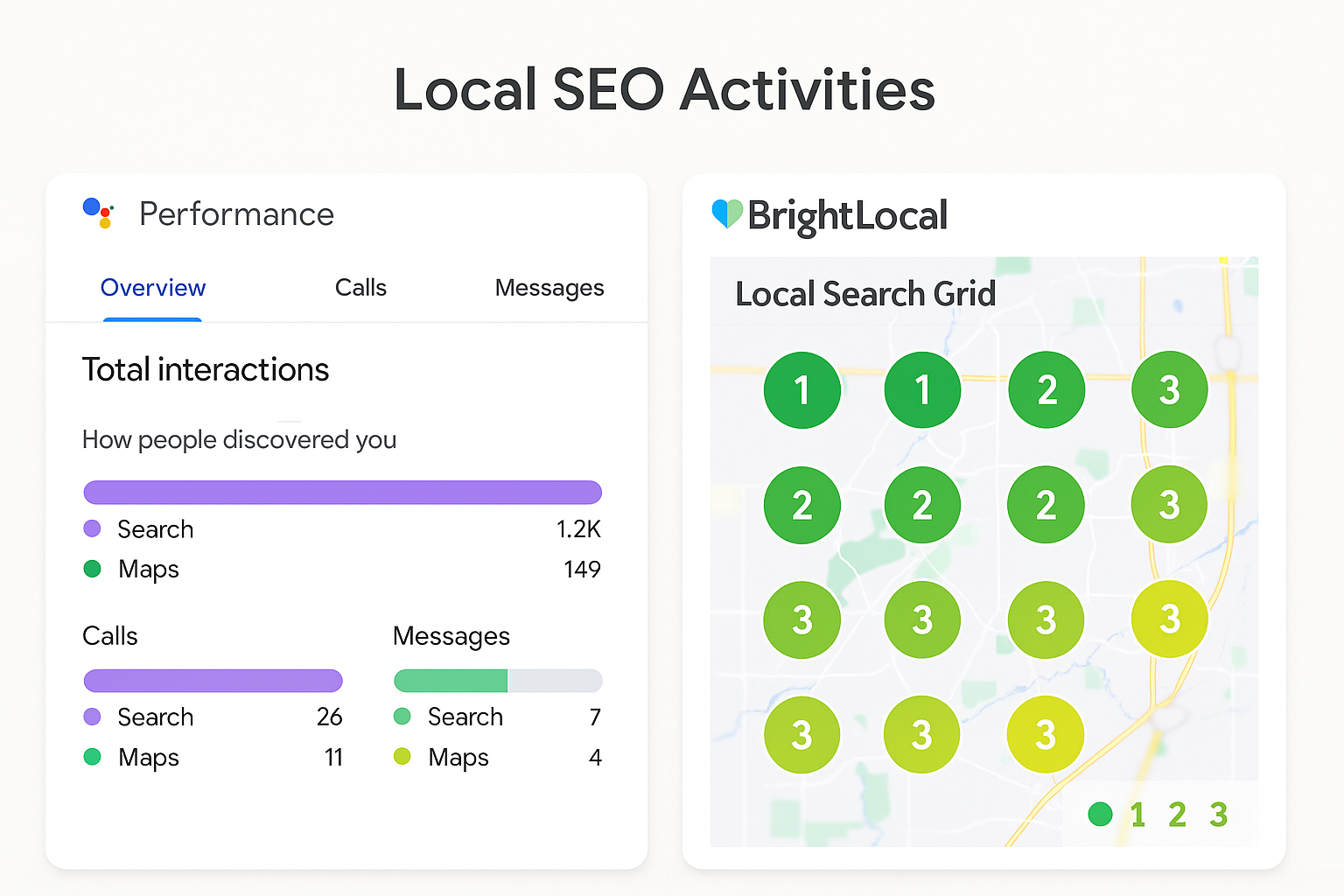Click the Google Assistant logo beside Performance

pos(98,213)
